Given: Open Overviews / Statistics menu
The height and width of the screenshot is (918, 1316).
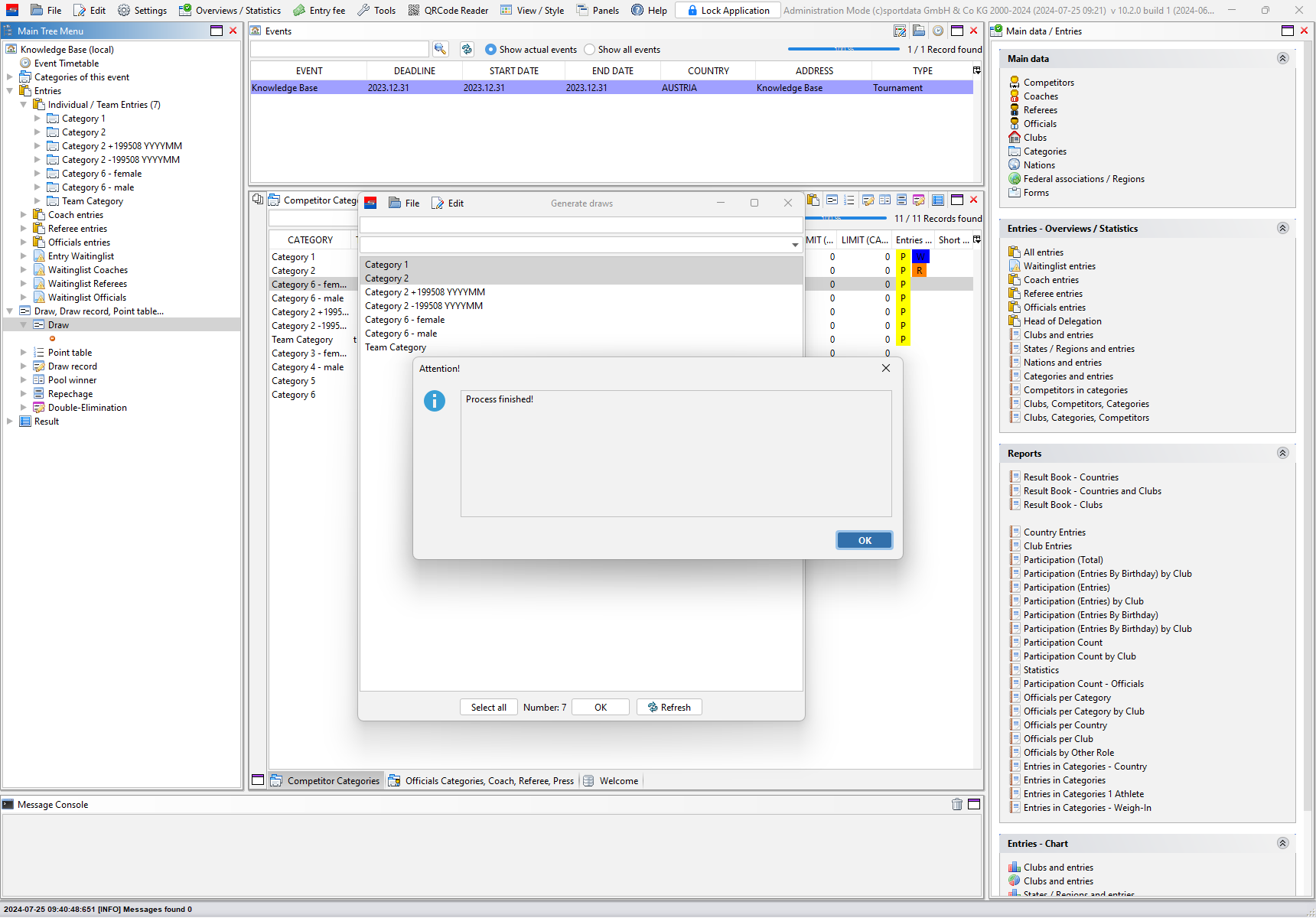Looking at the screenshot, I should 230,10.
